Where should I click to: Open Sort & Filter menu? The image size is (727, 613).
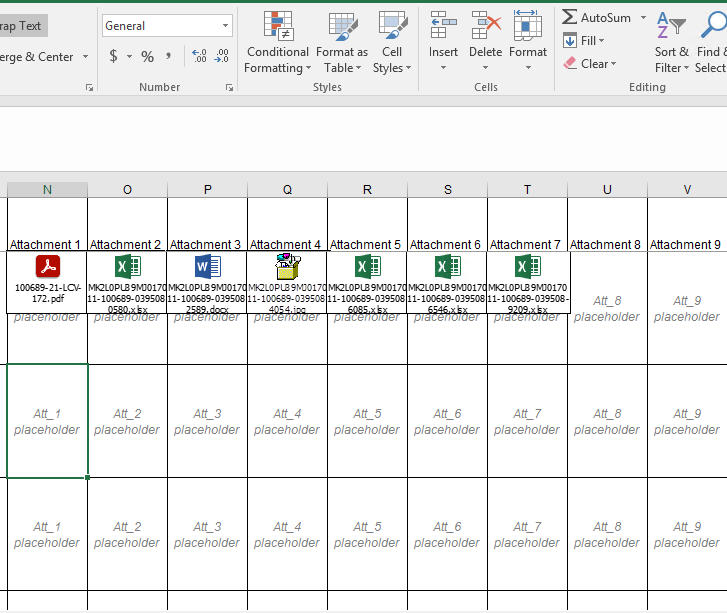click(671, 43)
